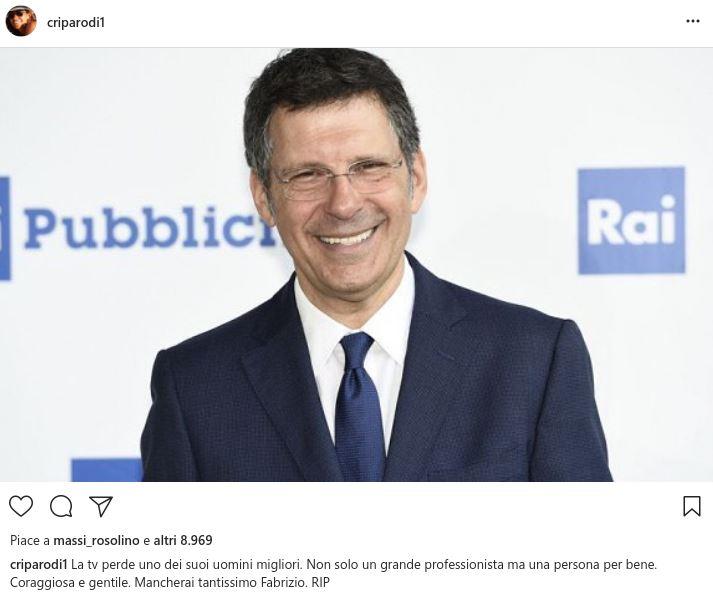Click the man's blue tie in photo

pyautogui.click(x=359, y=405)
